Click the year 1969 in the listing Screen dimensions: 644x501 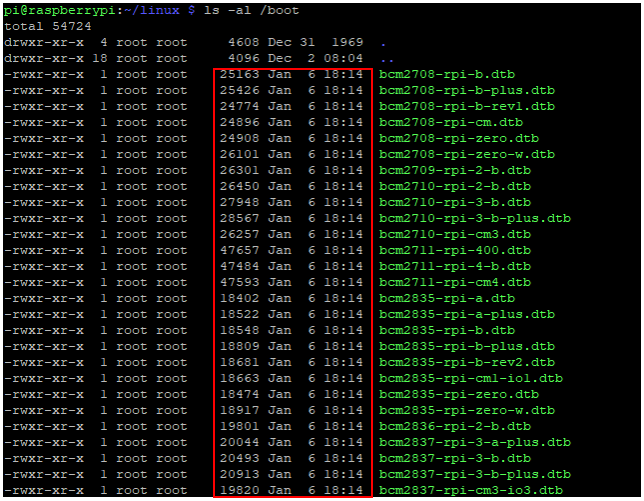[347, 42]
